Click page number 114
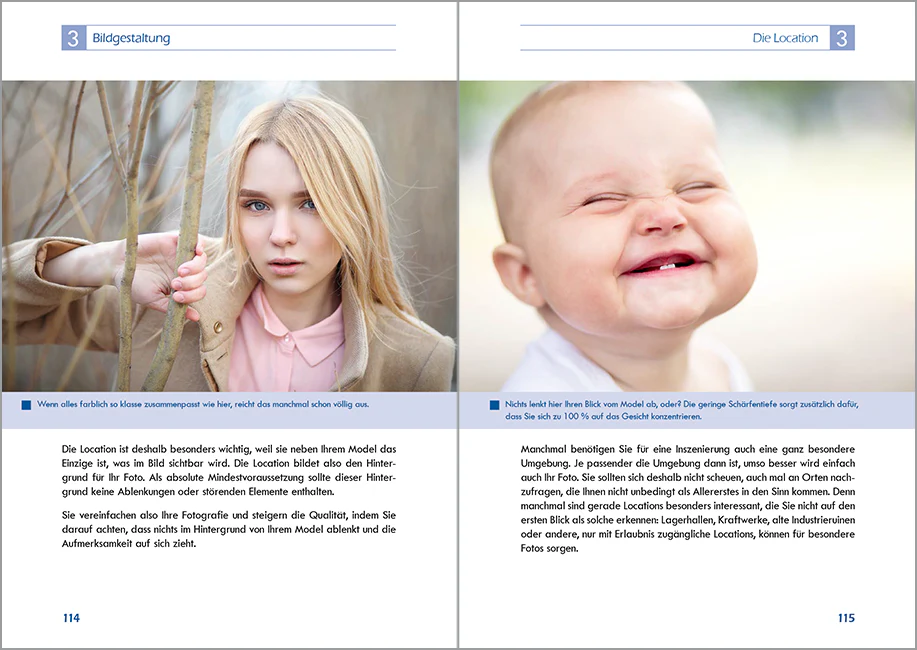This screenshot has height=650, width=917. click(x=71, y=618)
